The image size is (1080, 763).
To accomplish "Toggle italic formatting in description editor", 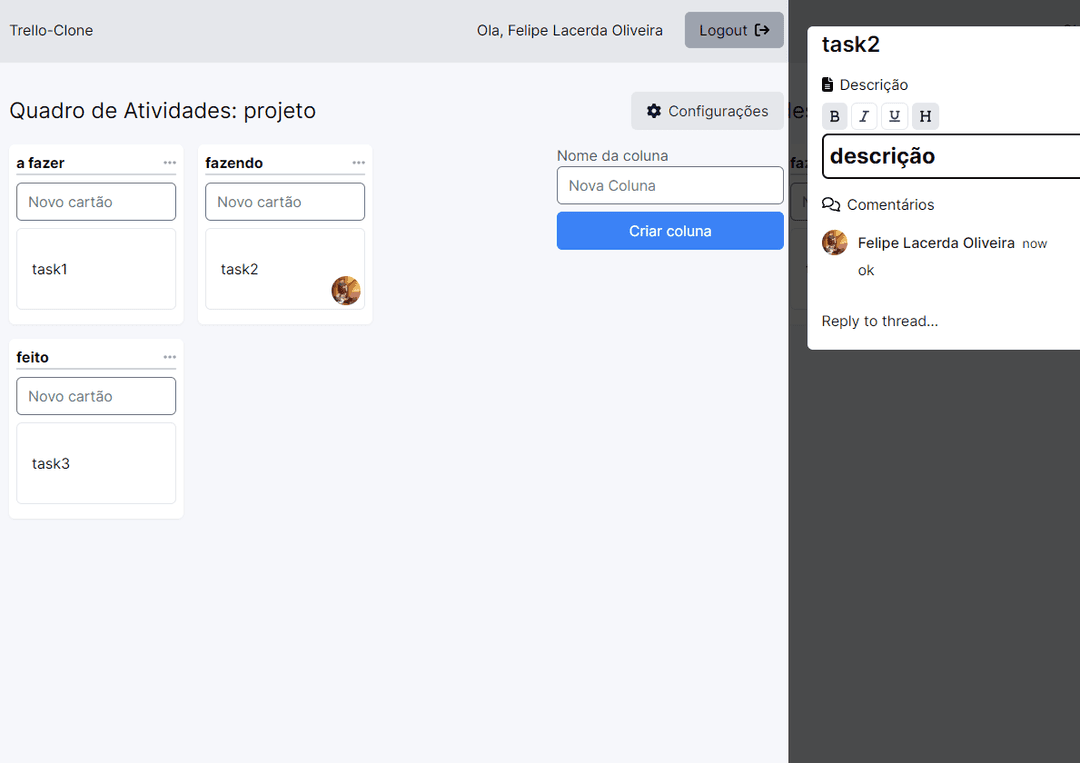I will pyautogui.click(x=865, y=117).
